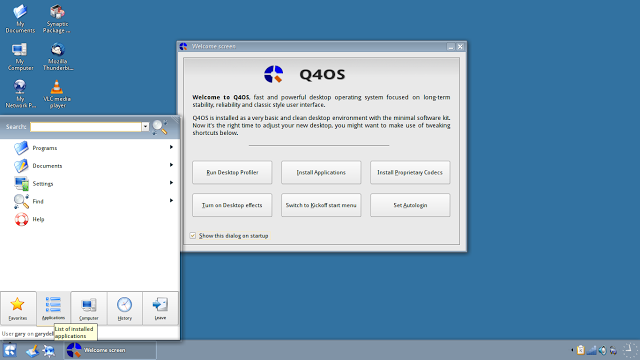Open the My Computer desktop icon
Screen dimensions: 640x360
pos(20,56)
